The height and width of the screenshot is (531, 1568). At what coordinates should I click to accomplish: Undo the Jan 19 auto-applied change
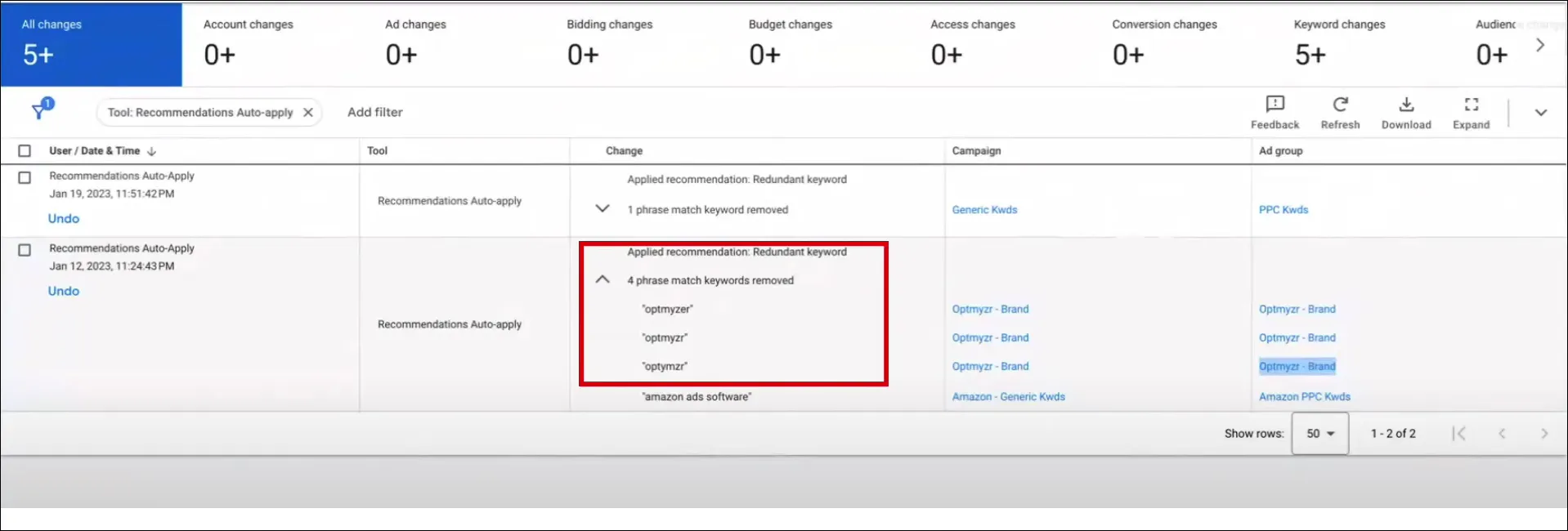(64, 219)
